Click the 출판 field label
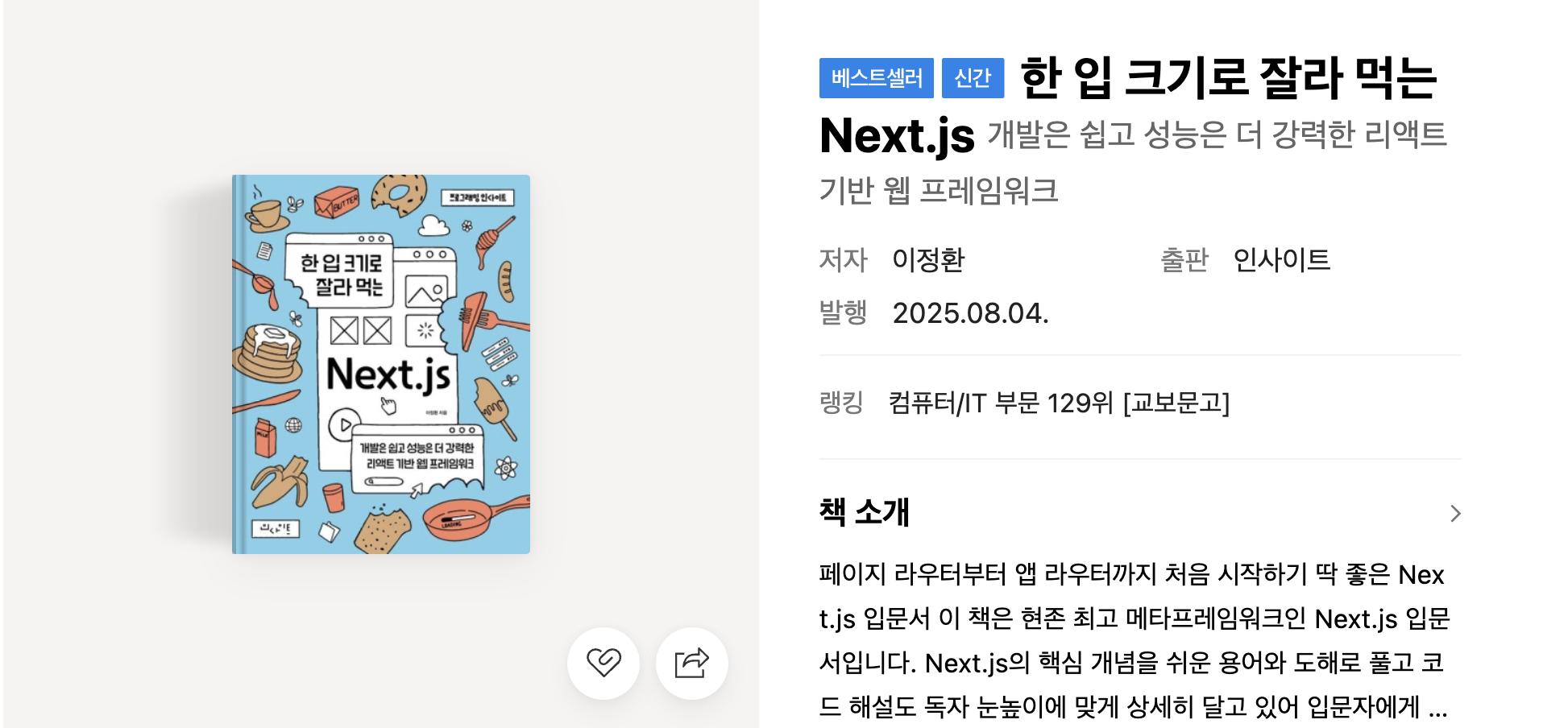This screenshot has height=728, width=1568. 1184,260
